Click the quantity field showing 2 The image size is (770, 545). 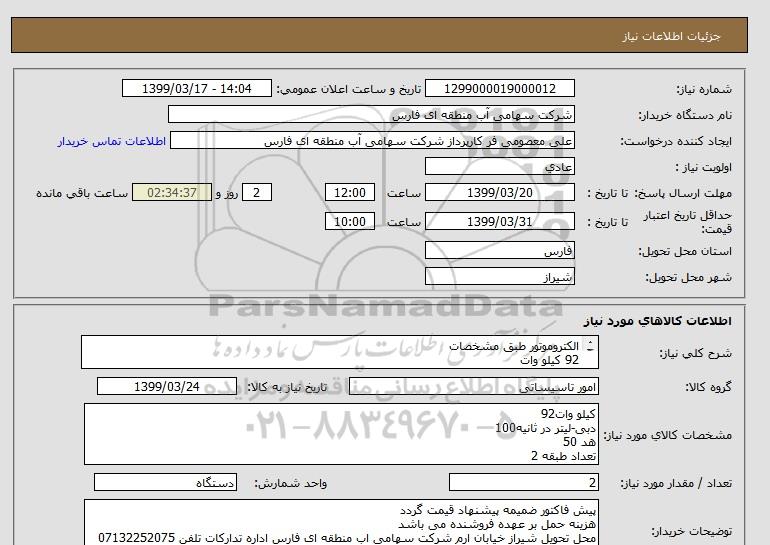523,483
